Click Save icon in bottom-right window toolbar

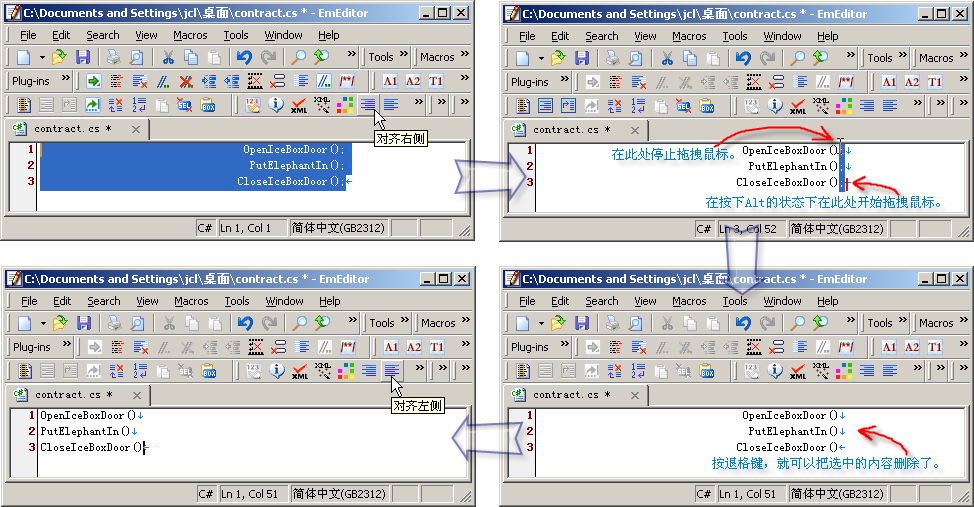pyautogui.click(x=581, y=323)
